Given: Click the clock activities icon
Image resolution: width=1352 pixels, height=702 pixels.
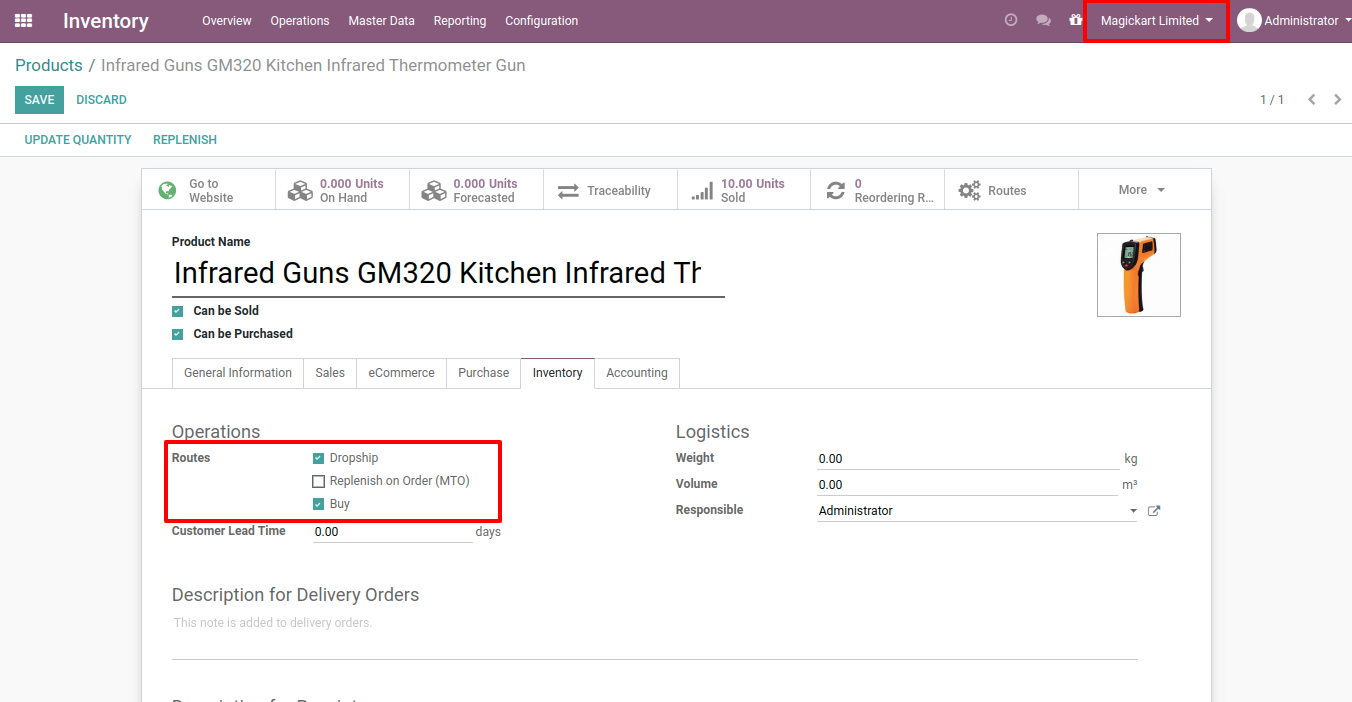Looking at the screenshot, I should click(x=1011, y=21).
